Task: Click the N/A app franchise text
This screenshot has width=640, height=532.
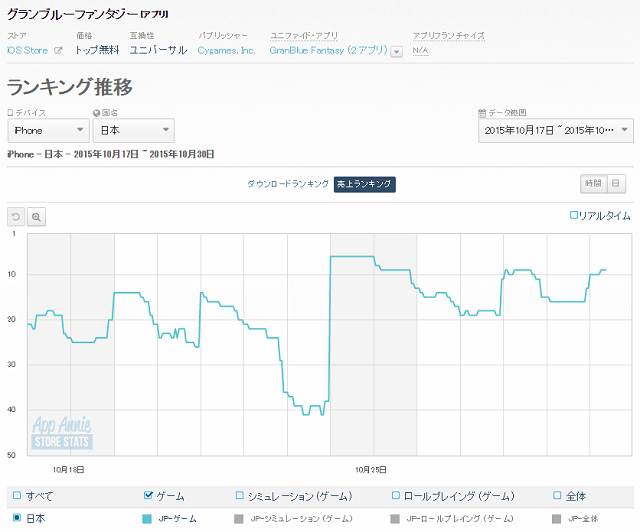Action: click(420, 51)
